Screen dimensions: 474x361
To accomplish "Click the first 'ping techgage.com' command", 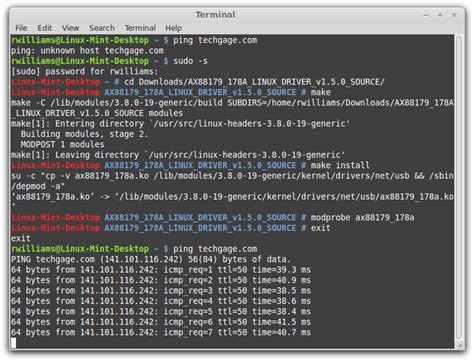I will (x=215, y=40).
